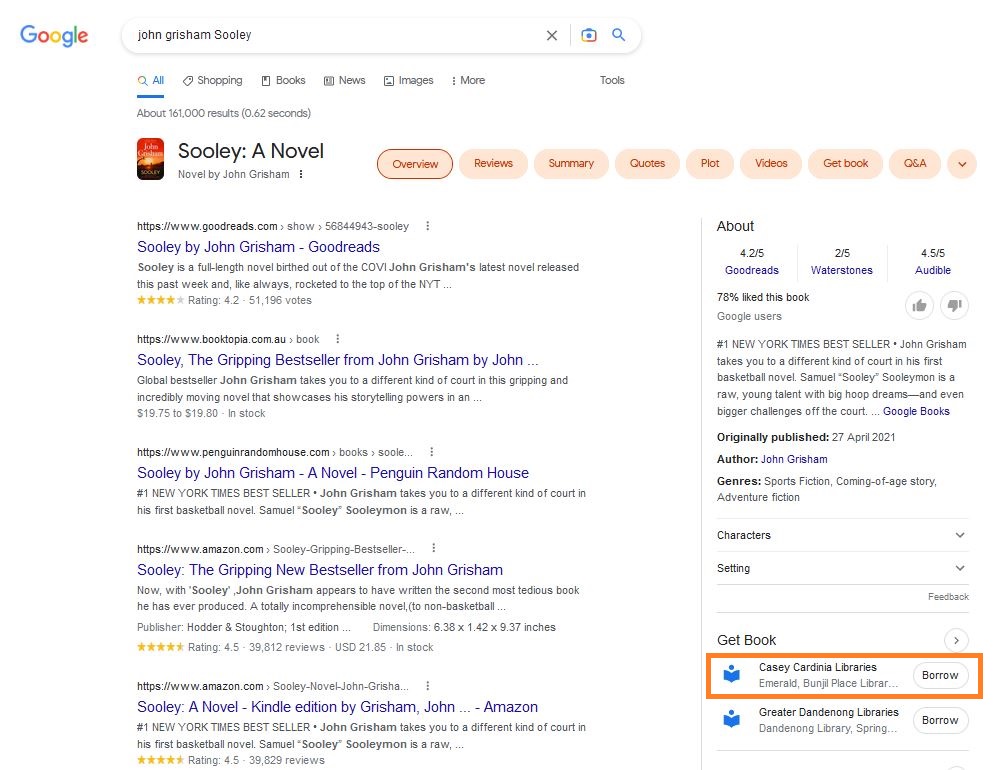
Task: Open the John Grisham author link
Action: coord(794,459)
